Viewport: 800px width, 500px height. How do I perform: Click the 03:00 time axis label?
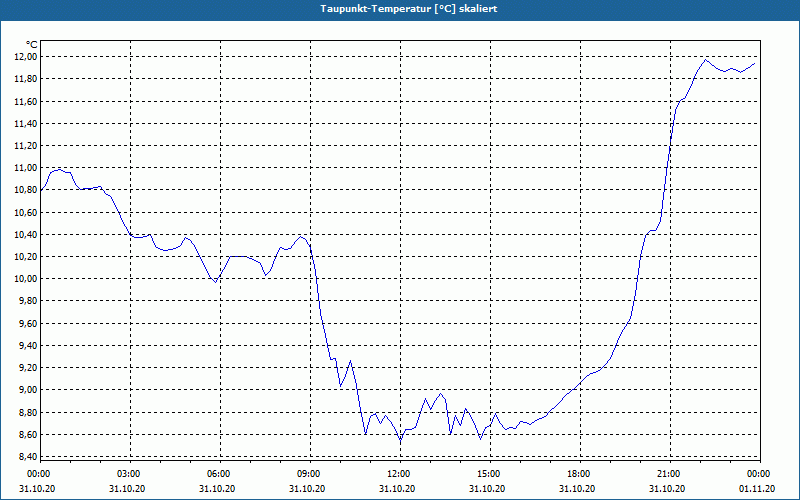pyautogui.click(x=131, y=474)
